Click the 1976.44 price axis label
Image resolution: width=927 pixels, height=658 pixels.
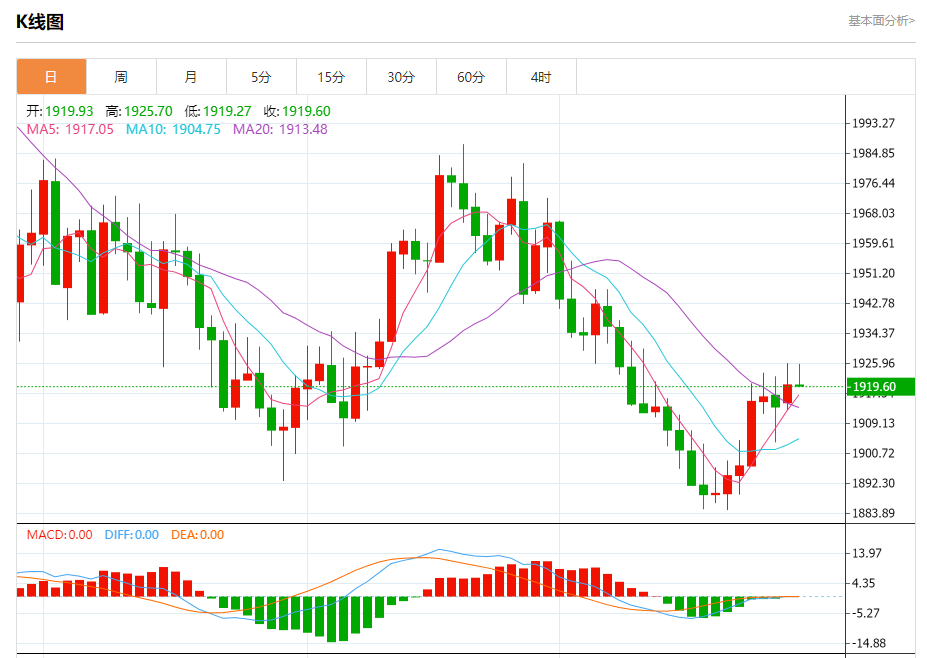pos(873,183)
